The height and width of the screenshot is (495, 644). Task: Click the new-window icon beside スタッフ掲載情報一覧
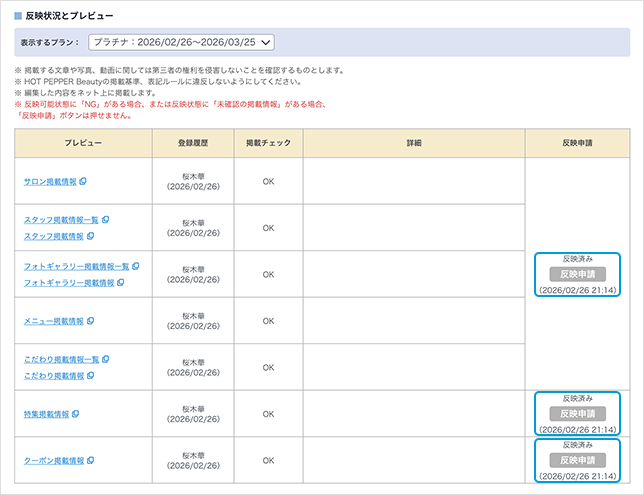pyautogui.click(x=105, y=219)
